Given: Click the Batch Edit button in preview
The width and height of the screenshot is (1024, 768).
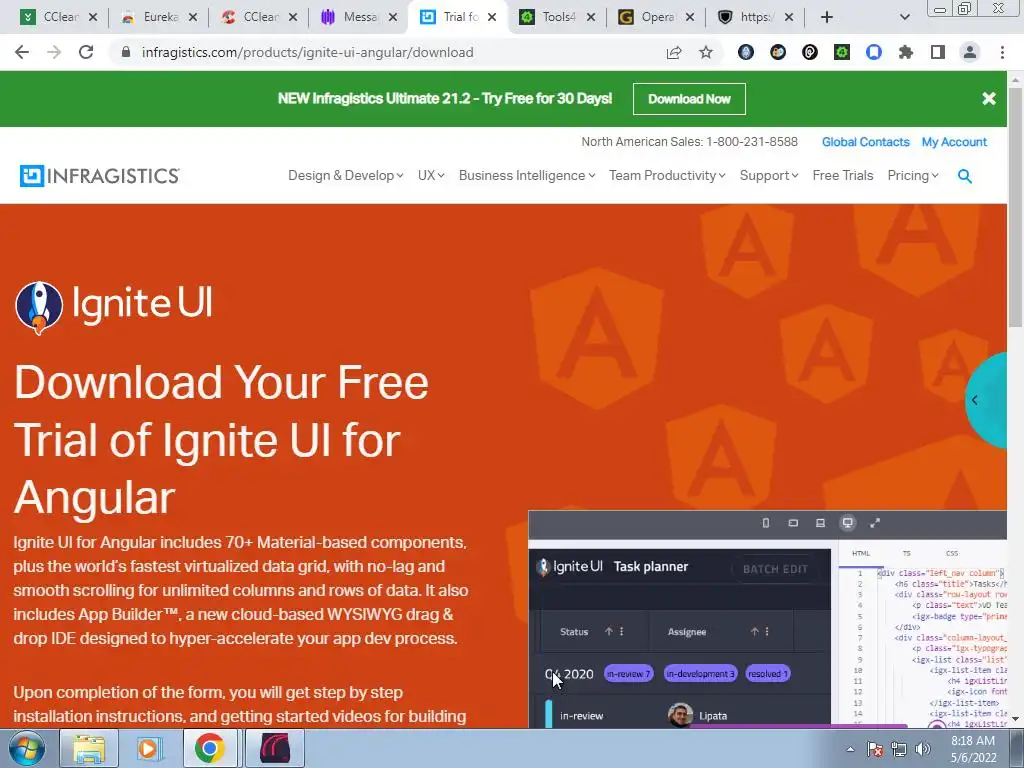Looking at the screenshot, I should coord(775,569).
